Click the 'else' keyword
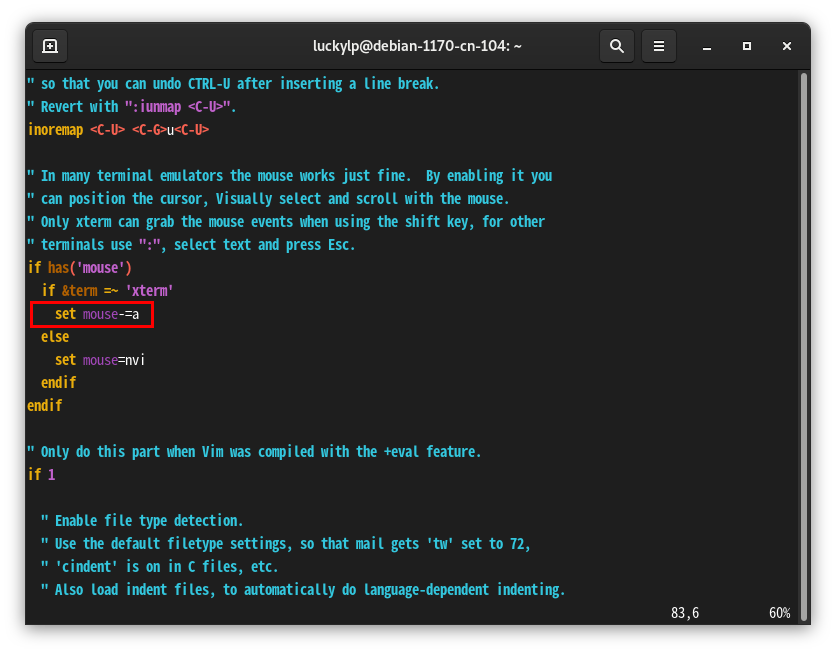The width and height of the screenshot is (836, 653). pyautogui.click(x=55, y=337)
